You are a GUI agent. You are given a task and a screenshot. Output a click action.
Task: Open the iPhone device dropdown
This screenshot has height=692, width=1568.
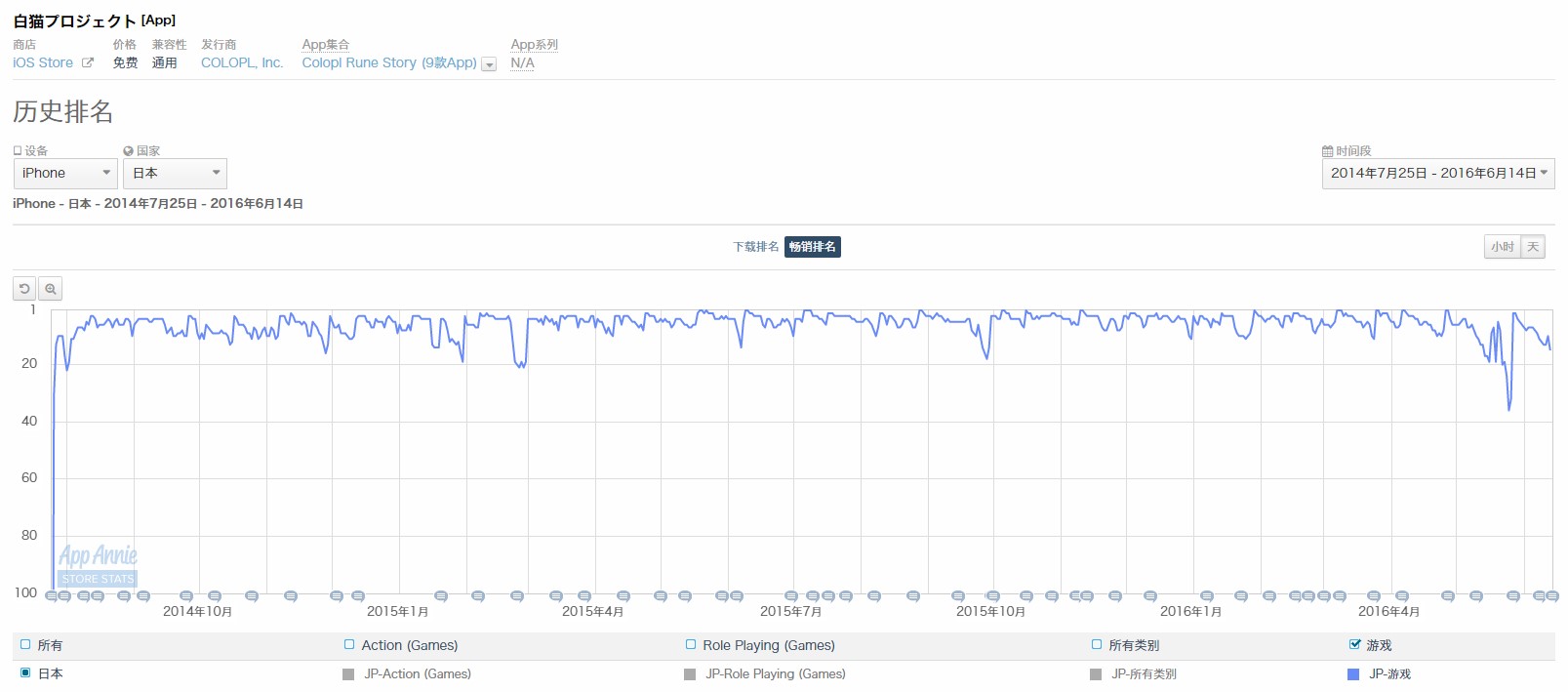click(65, 174)
